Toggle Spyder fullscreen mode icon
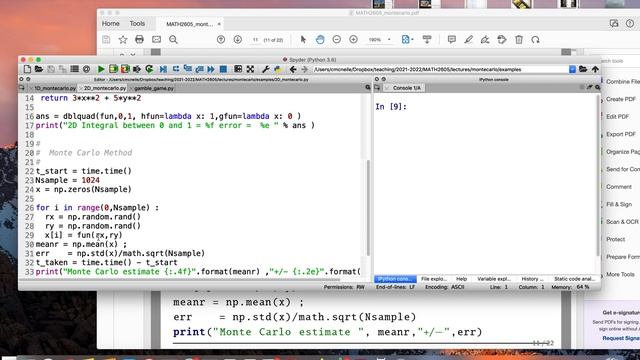Viewport: 640px width, 360px height. (x=250, y=69)
